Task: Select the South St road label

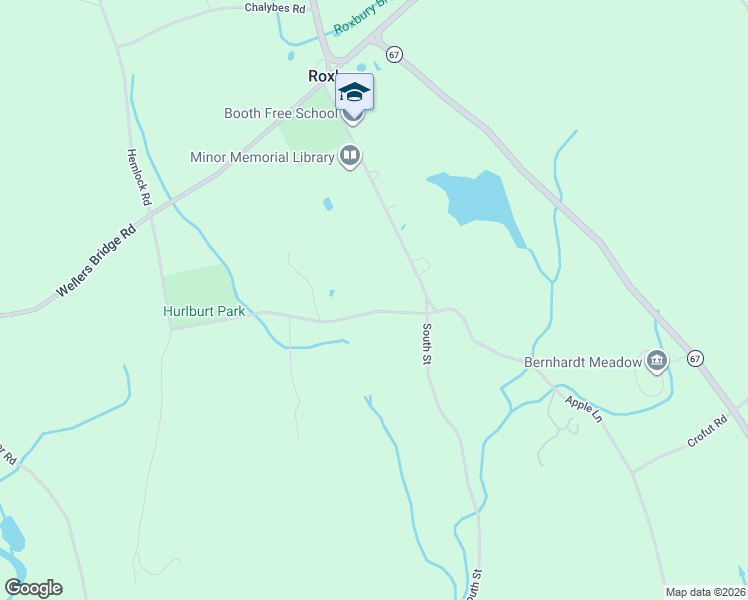Action: 426,344
